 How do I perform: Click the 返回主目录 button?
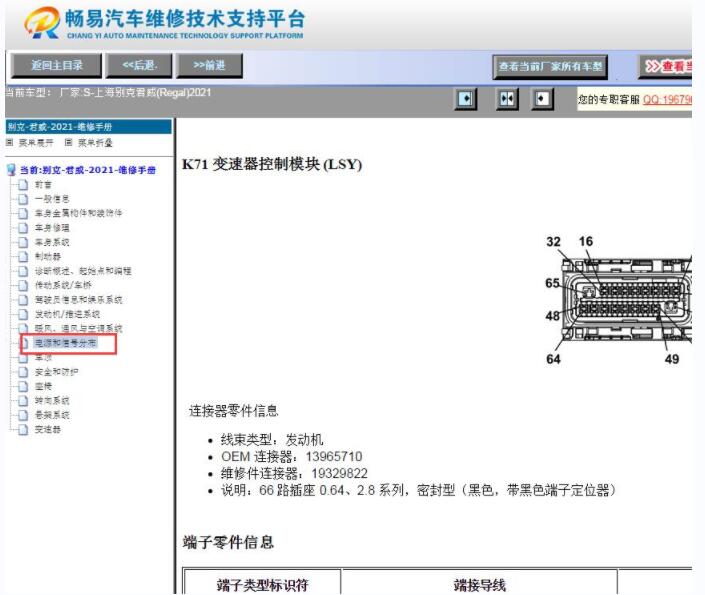(57, 66)
